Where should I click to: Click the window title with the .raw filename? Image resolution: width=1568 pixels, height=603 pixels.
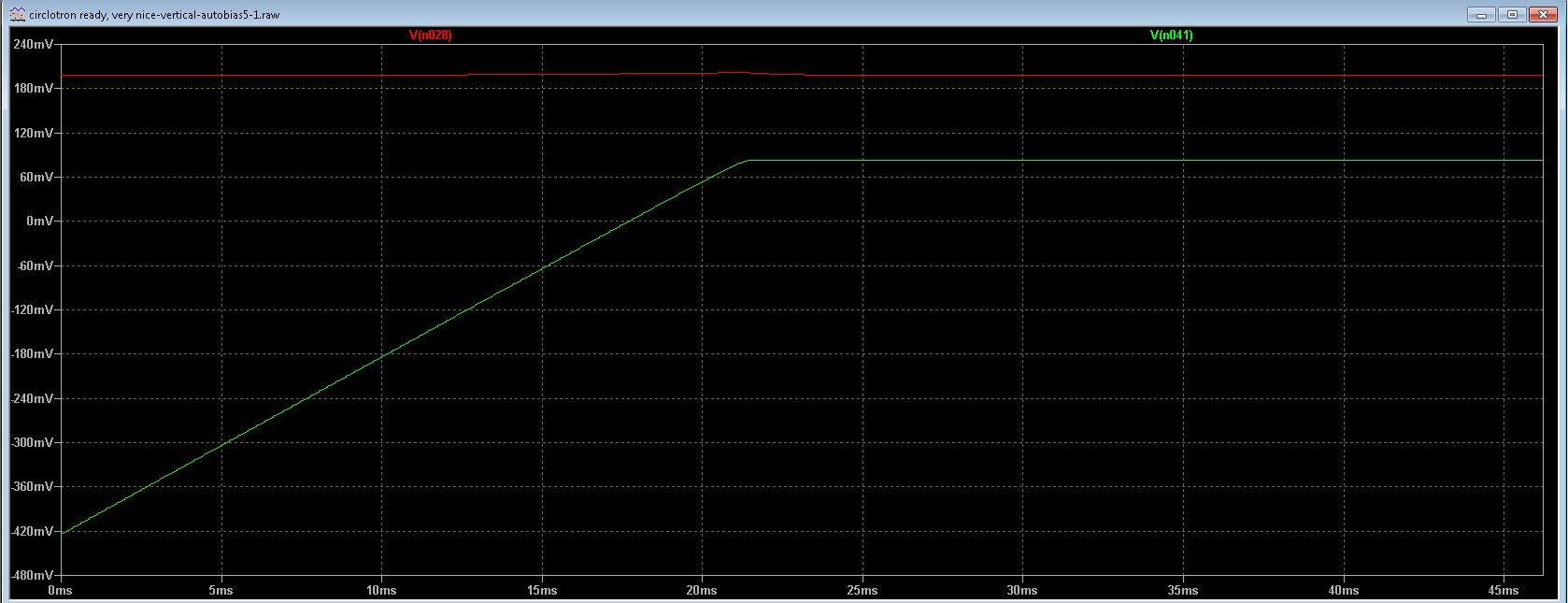click(x=154, y=15)
